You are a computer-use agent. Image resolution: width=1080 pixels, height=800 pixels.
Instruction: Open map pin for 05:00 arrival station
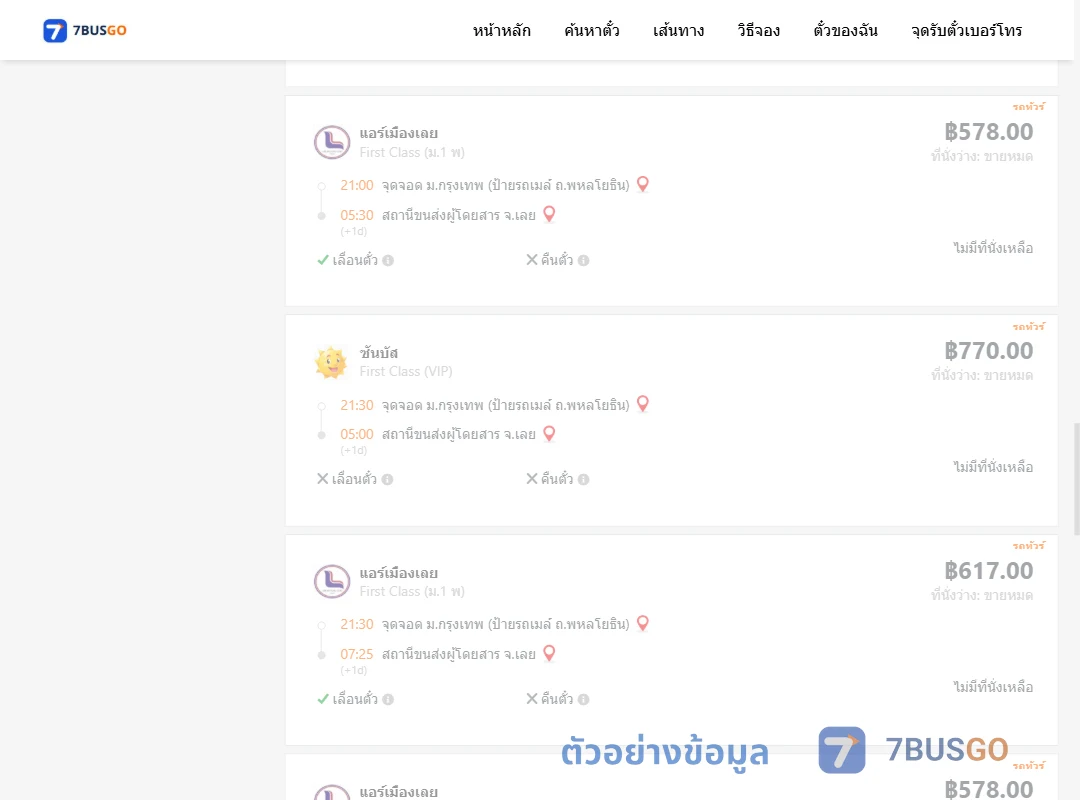pyautogui.click(x=549, y=433)
